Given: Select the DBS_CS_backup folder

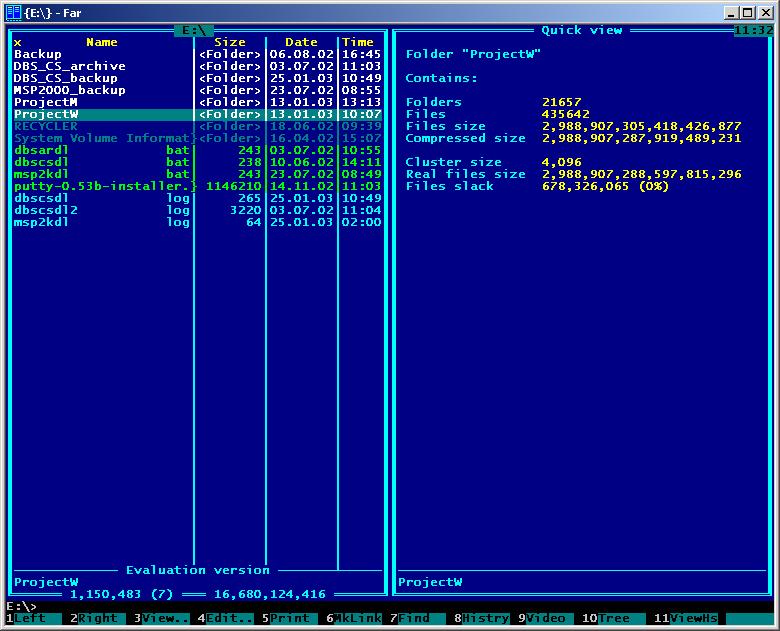Looking at the screenshot, I should (x=197, y=78).
